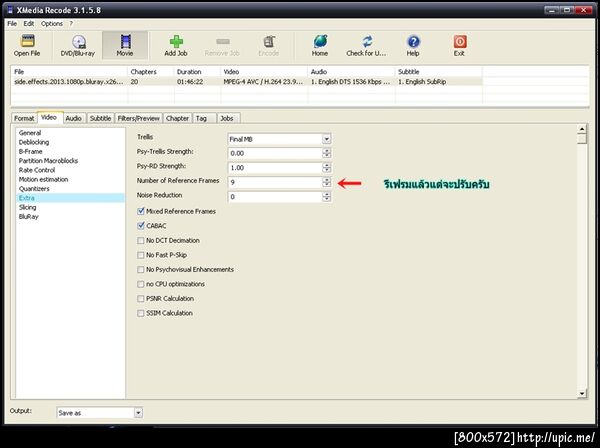Switch to the Subtitle tab
Viewport: 600px width, 448px height.
pos(100,118)
